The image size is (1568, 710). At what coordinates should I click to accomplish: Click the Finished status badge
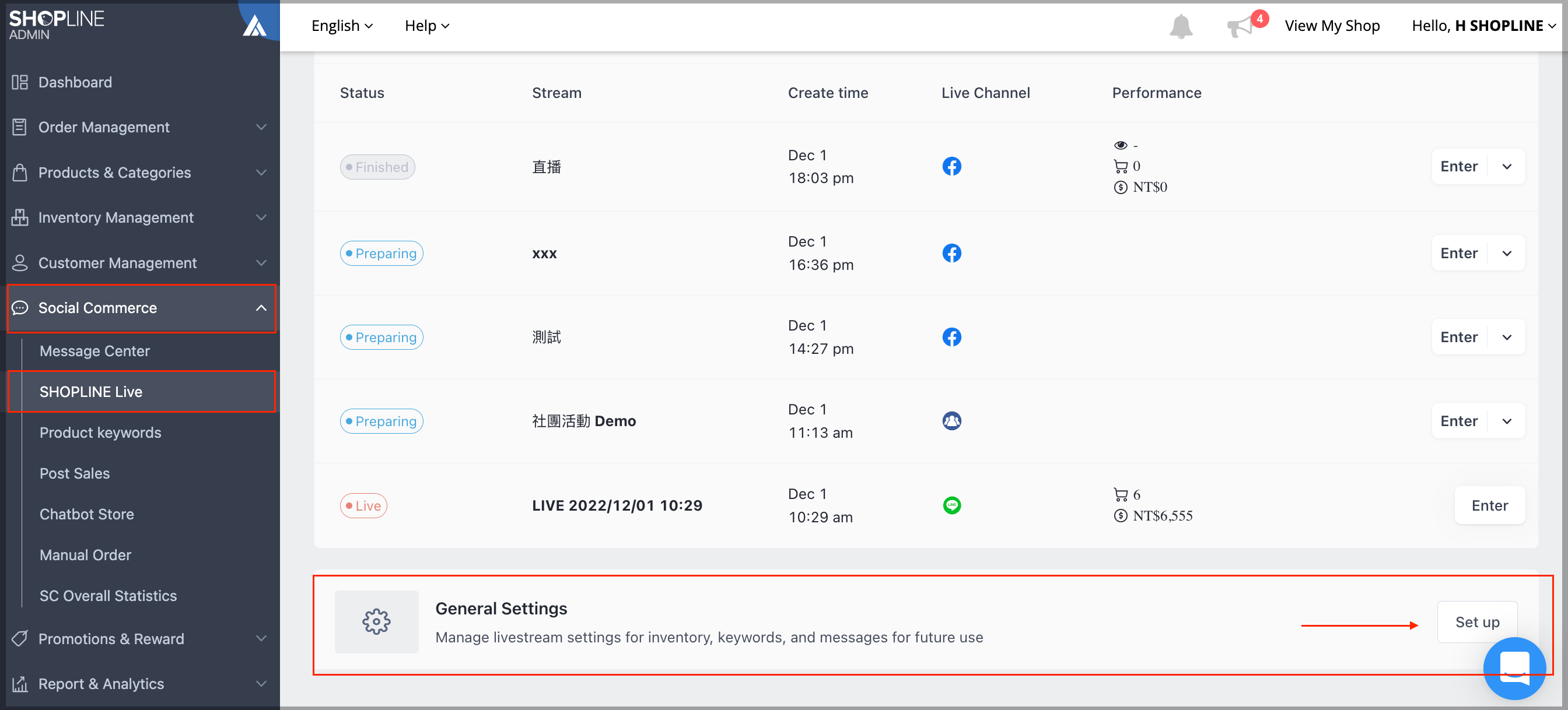377,167
